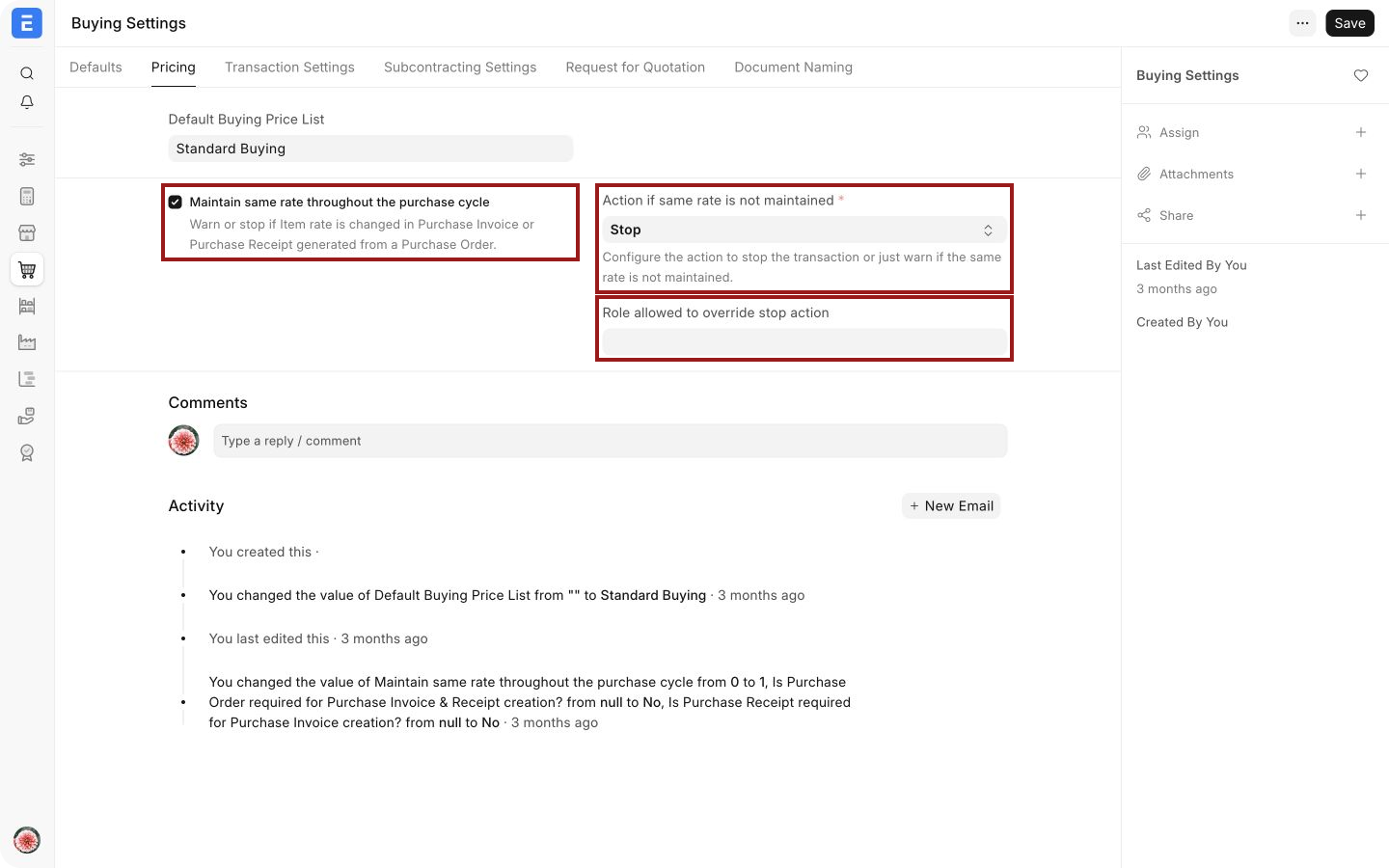Open the Document Naming tab

point(794,68)
